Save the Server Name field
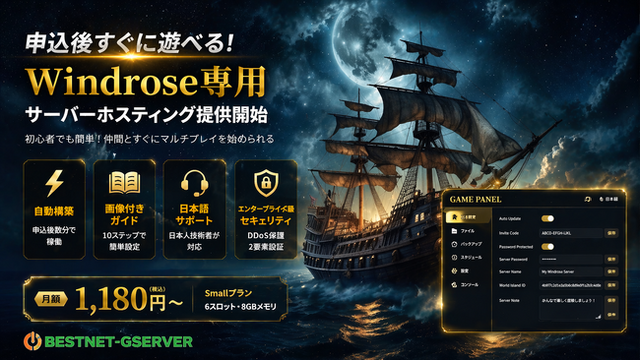The image size is (640, 360). [x=611, y=272]
